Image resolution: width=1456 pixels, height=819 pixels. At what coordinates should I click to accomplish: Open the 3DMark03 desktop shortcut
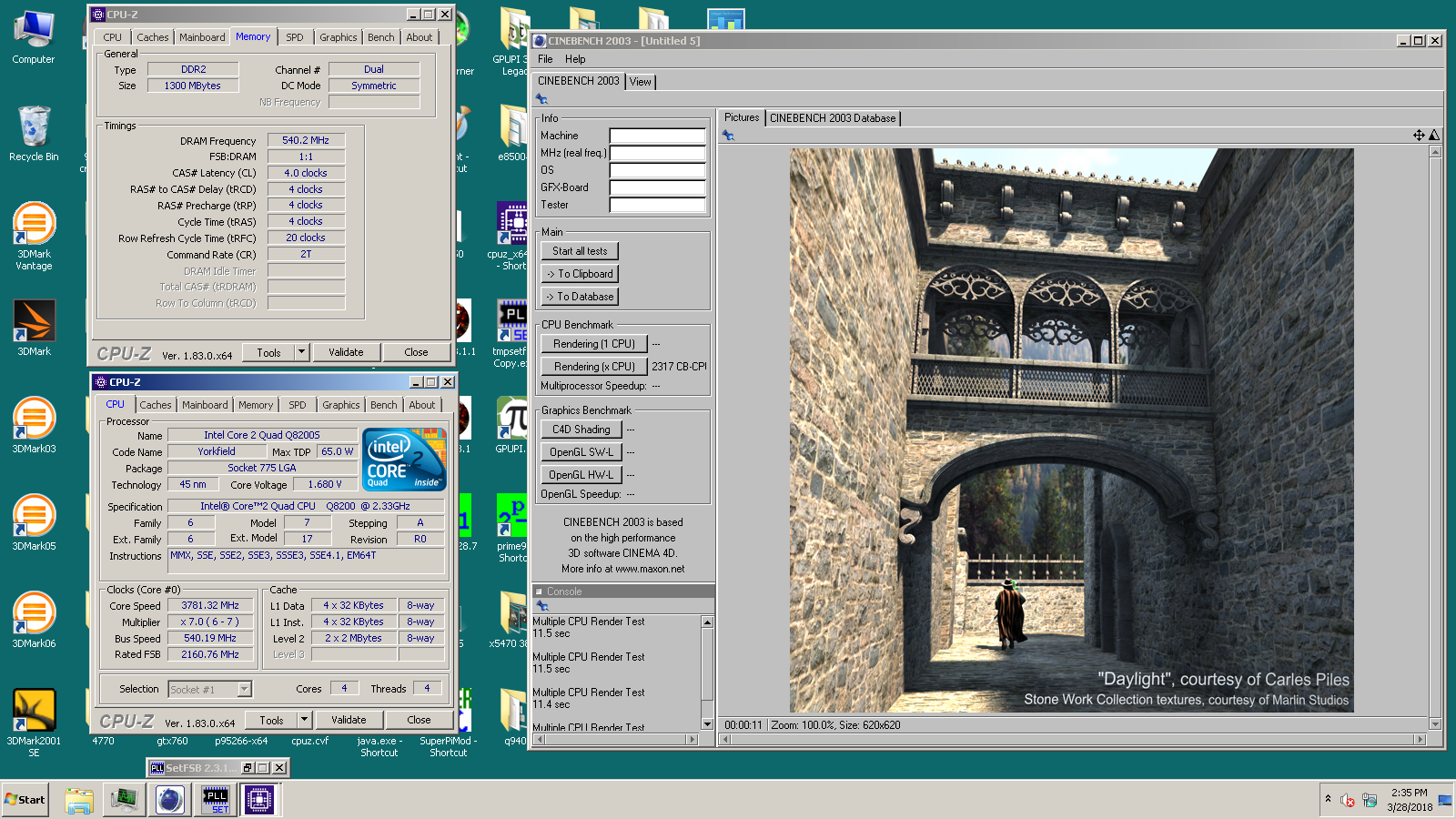(34, 424)
